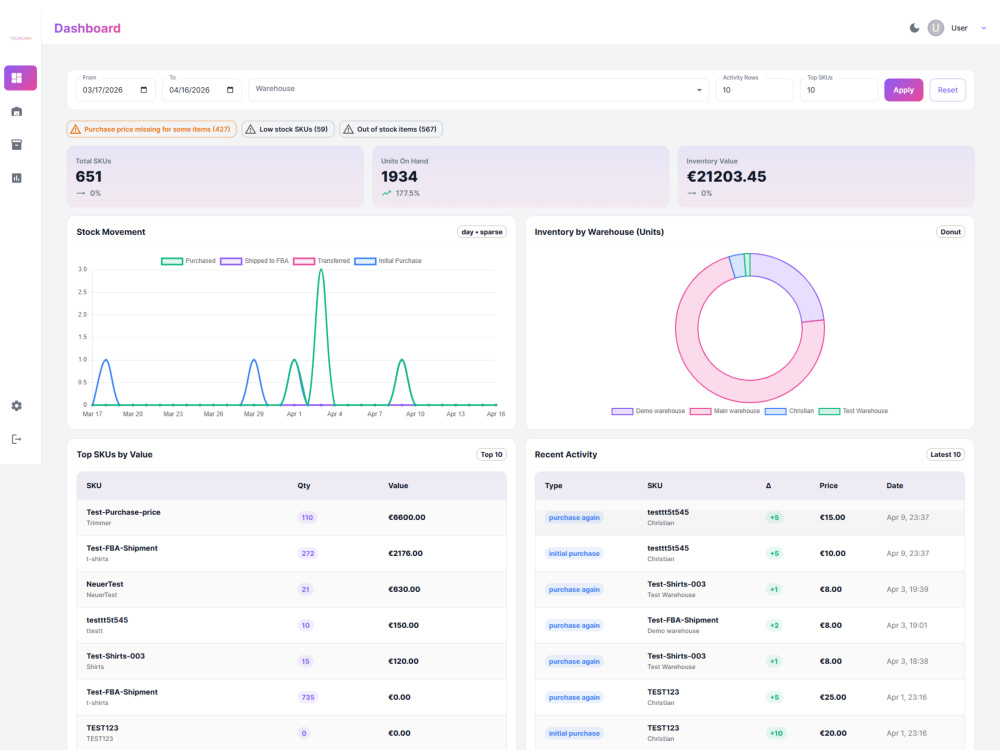Click the Low stock warning triangle icon
This screenshot has width=1000, height=750.
click(x=251, y=129)
